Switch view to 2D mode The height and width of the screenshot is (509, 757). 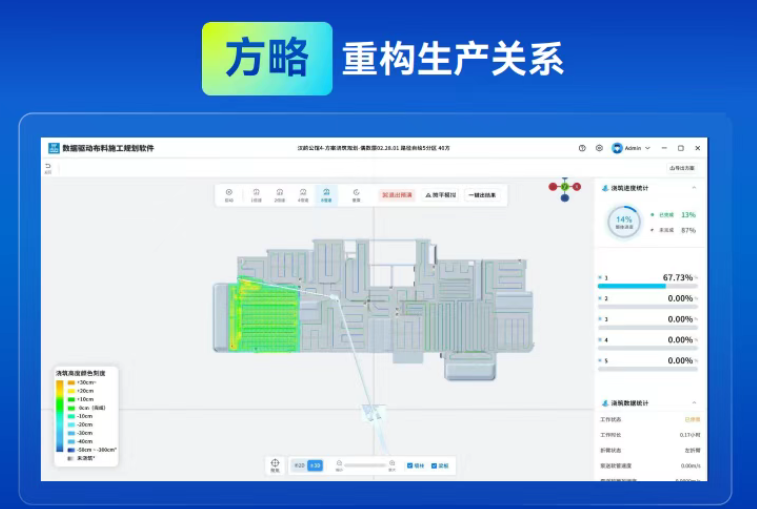[x=299, y=465]
